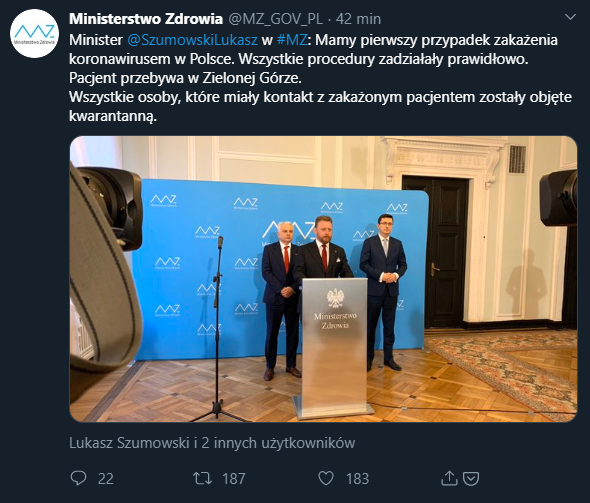Click tagged Lukasz Szumowski and 2 others
Screen dimensions: 590x503
point(212,443)
